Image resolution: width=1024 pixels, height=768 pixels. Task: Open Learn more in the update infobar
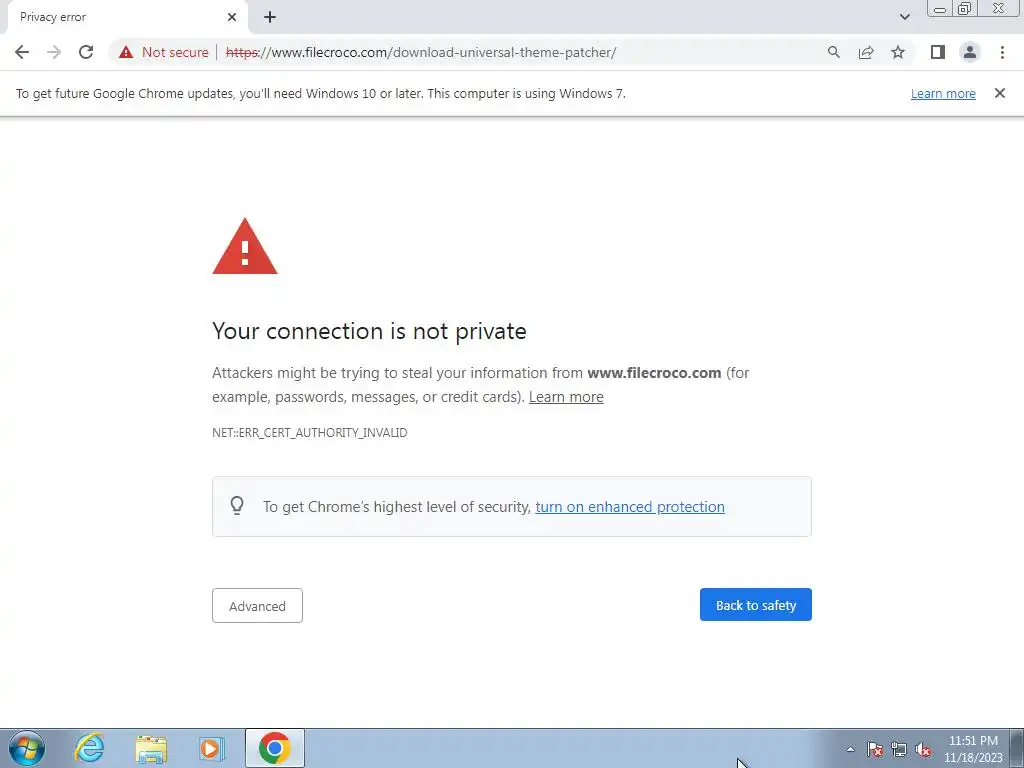point(943,93)
